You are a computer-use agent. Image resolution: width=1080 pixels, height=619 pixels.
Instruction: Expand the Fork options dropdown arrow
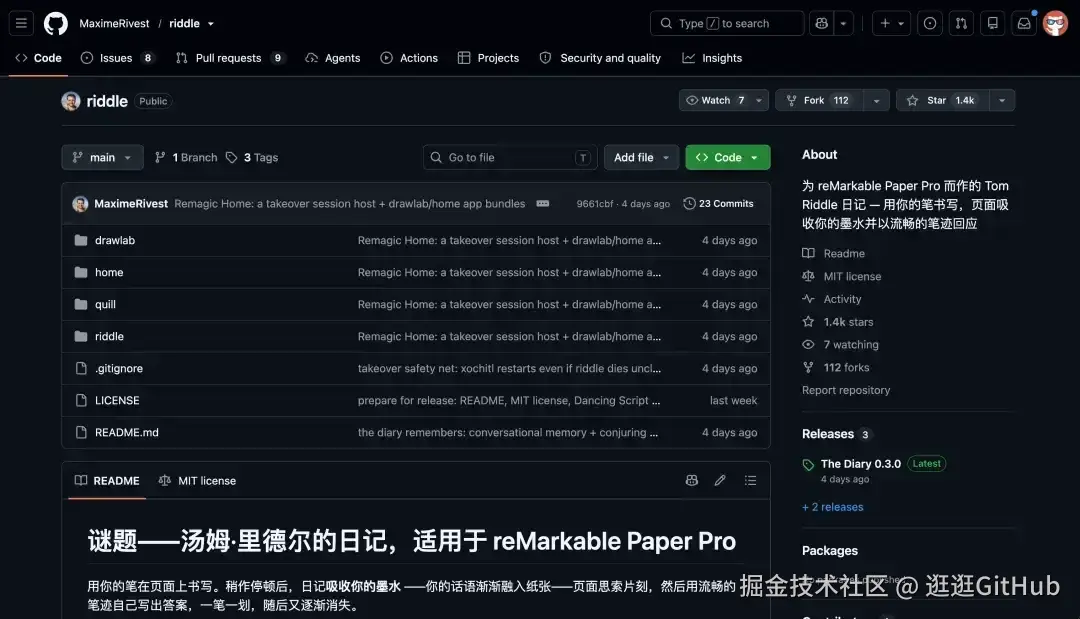876,101
